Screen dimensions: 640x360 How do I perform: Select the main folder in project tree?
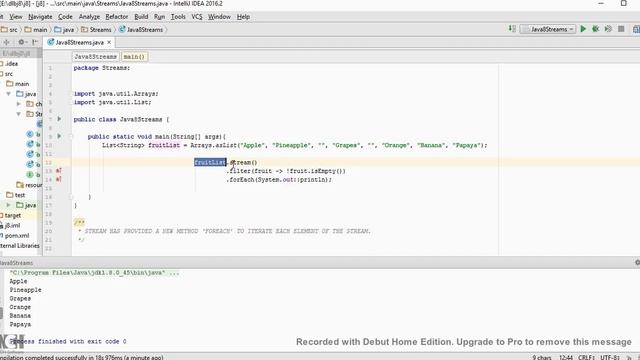point(18,84)
